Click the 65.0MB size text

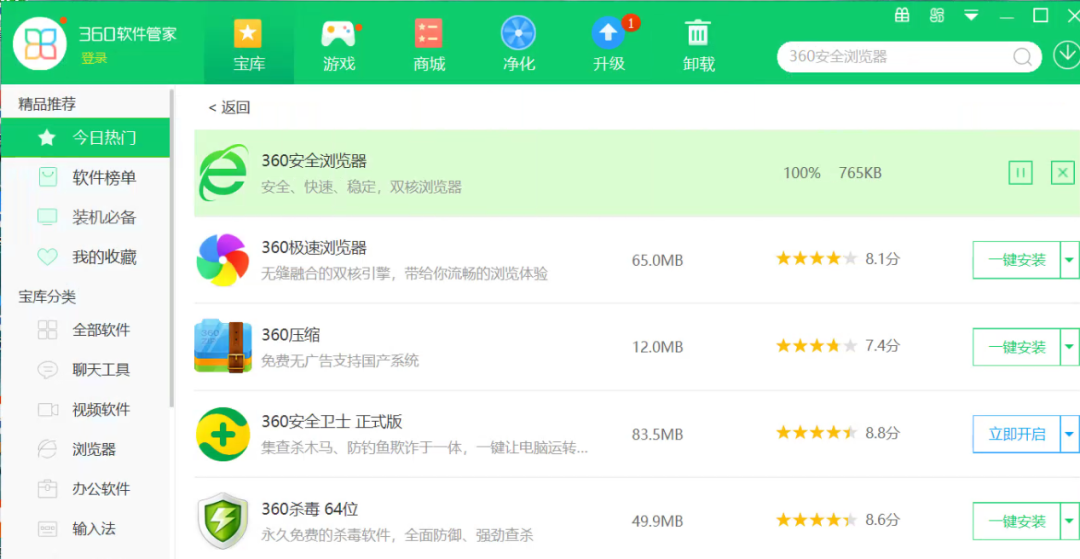coord(657,260)
